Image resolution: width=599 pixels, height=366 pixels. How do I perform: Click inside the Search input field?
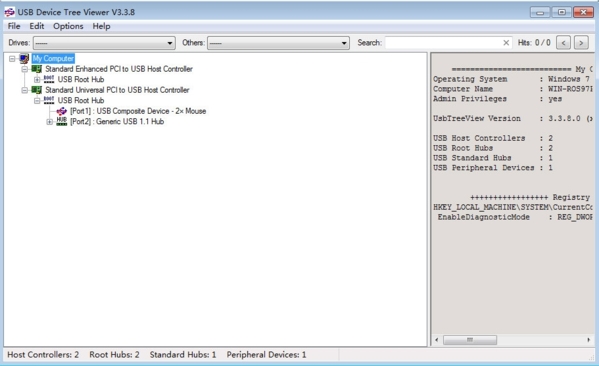[x=443, y=43]
